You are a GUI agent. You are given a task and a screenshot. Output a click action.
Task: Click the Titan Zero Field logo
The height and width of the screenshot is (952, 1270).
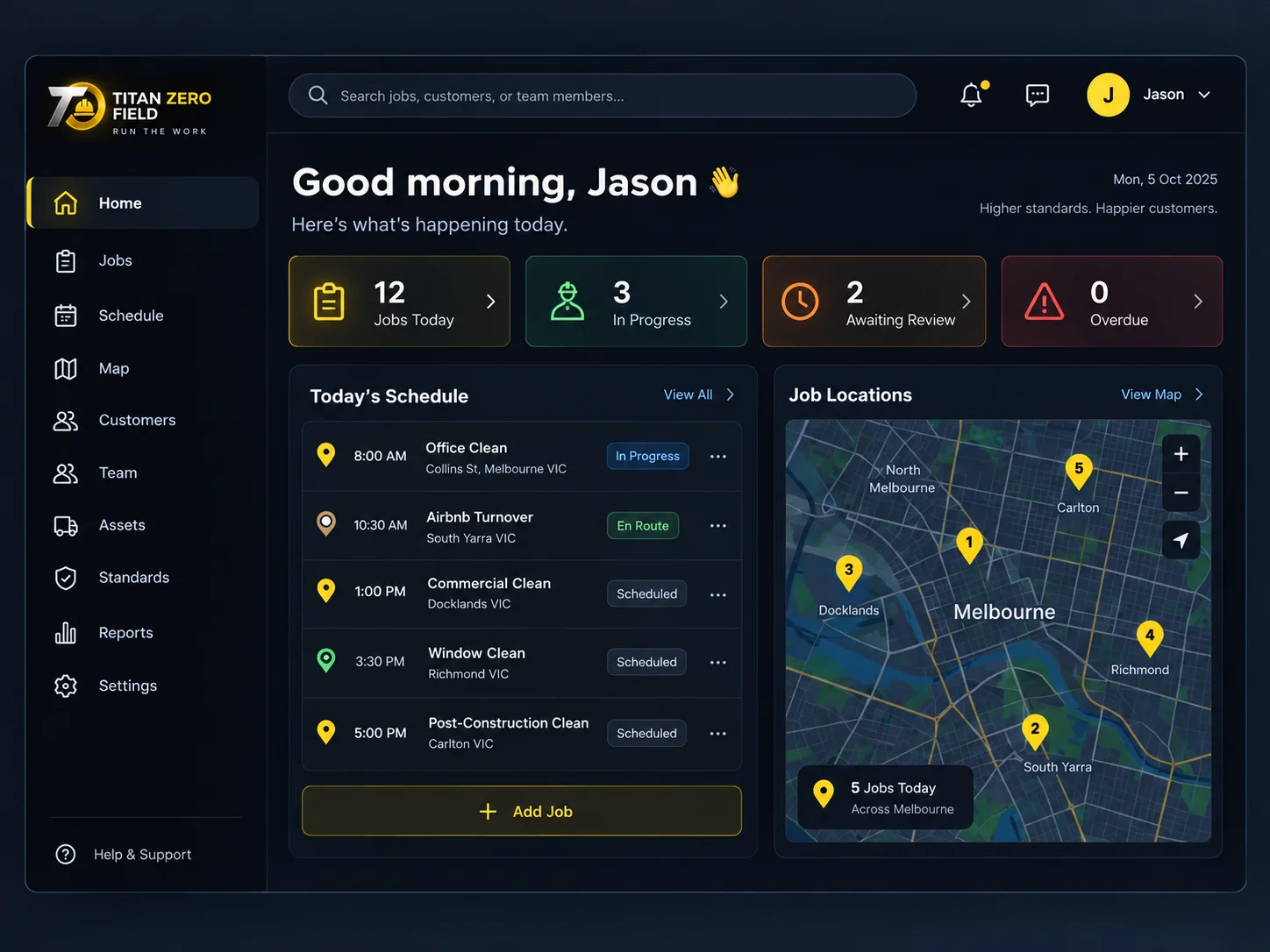[130, 109]
